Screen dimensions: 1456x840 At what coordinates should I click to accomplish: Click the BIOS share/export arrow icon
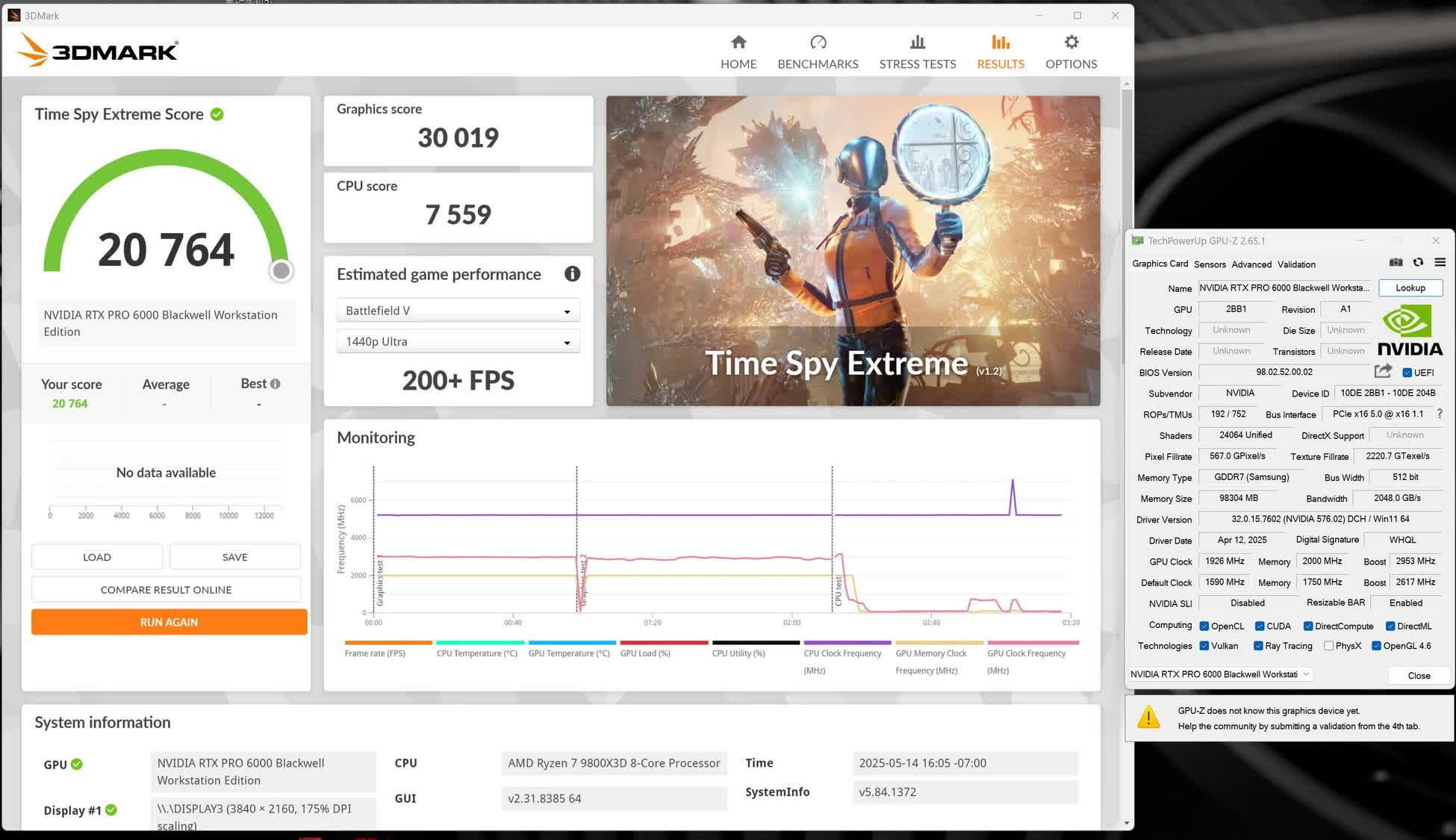1383,371
